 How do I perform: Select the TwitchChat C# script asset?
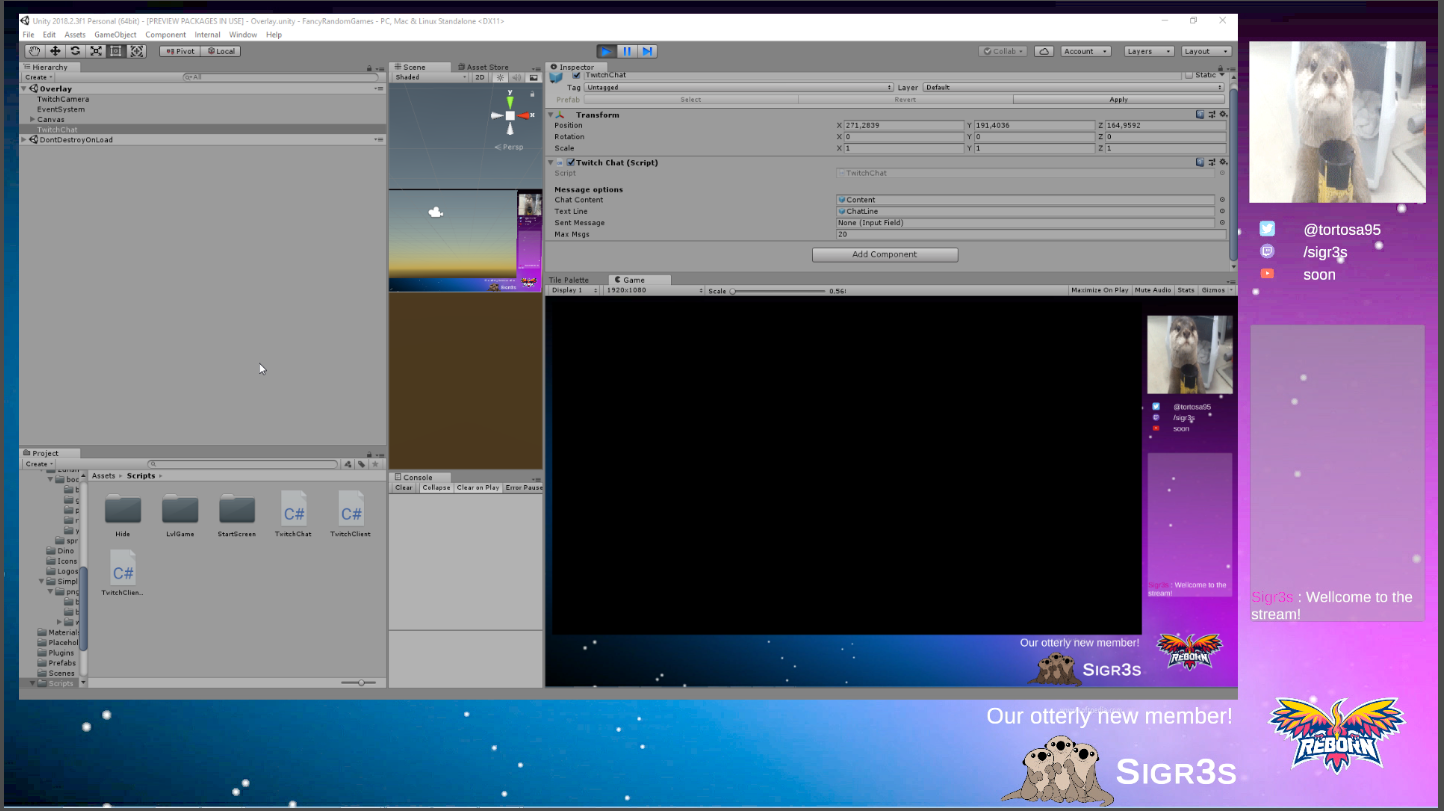coord(294,514)
